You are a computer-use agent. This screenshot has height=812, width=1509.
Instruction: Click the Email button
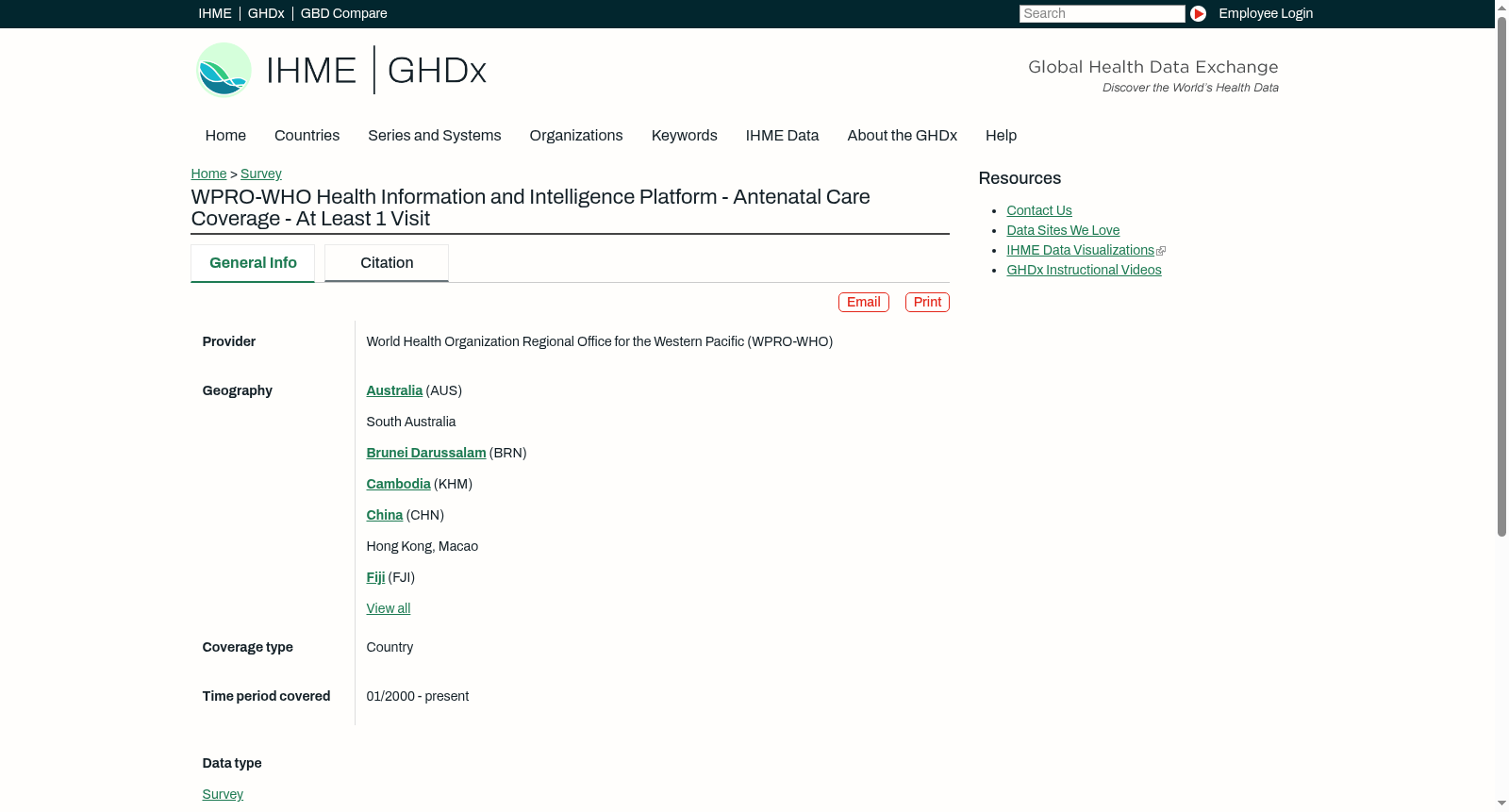tap(864, 302)
